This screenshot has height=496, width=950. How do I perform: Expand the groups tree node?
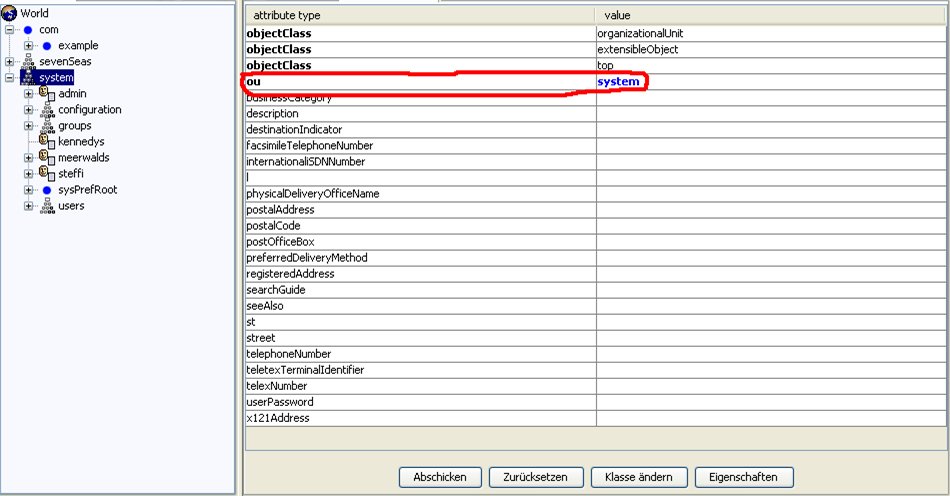coord(28,126)
